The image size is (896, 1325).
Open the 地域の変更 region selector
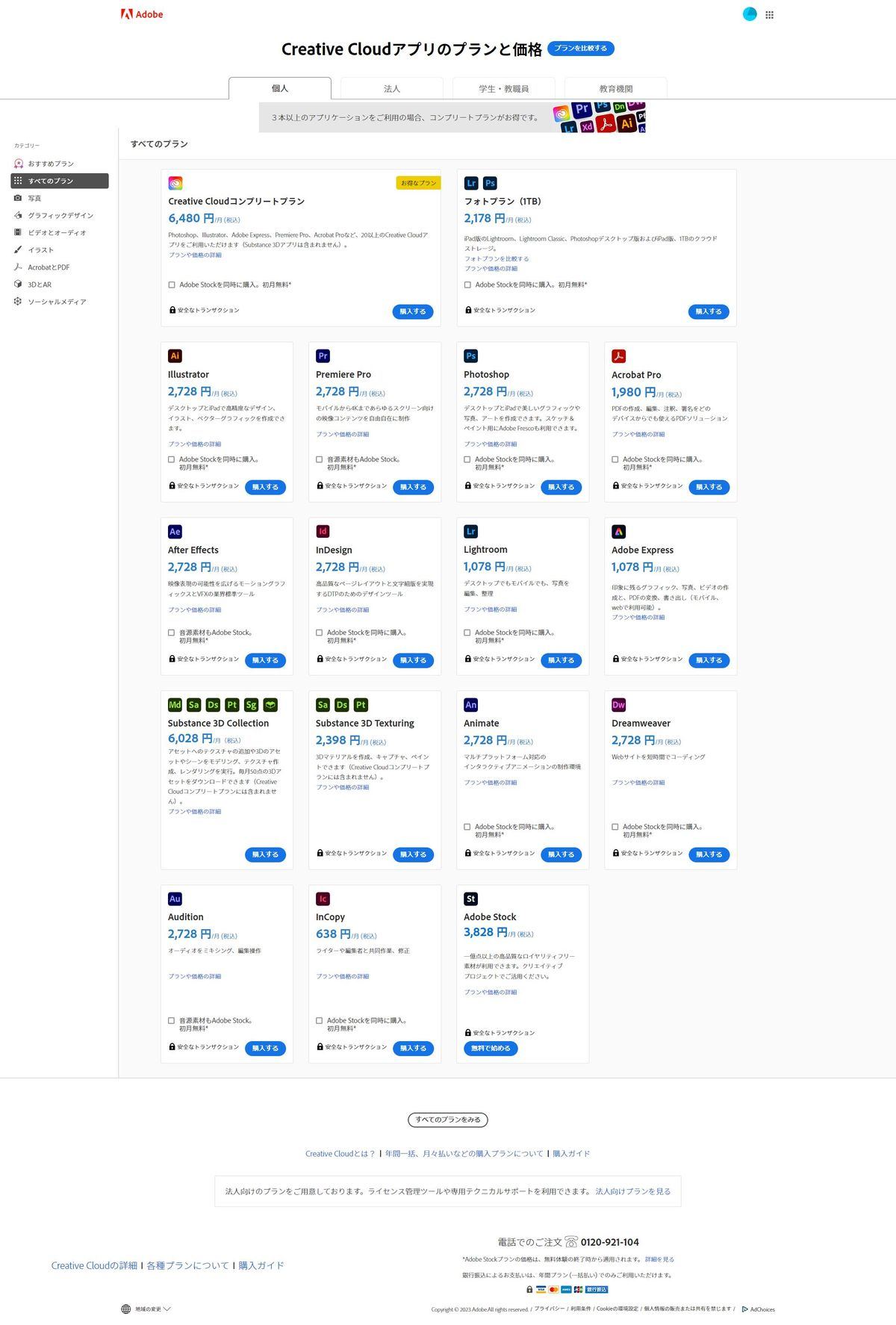pos(146,1309)
